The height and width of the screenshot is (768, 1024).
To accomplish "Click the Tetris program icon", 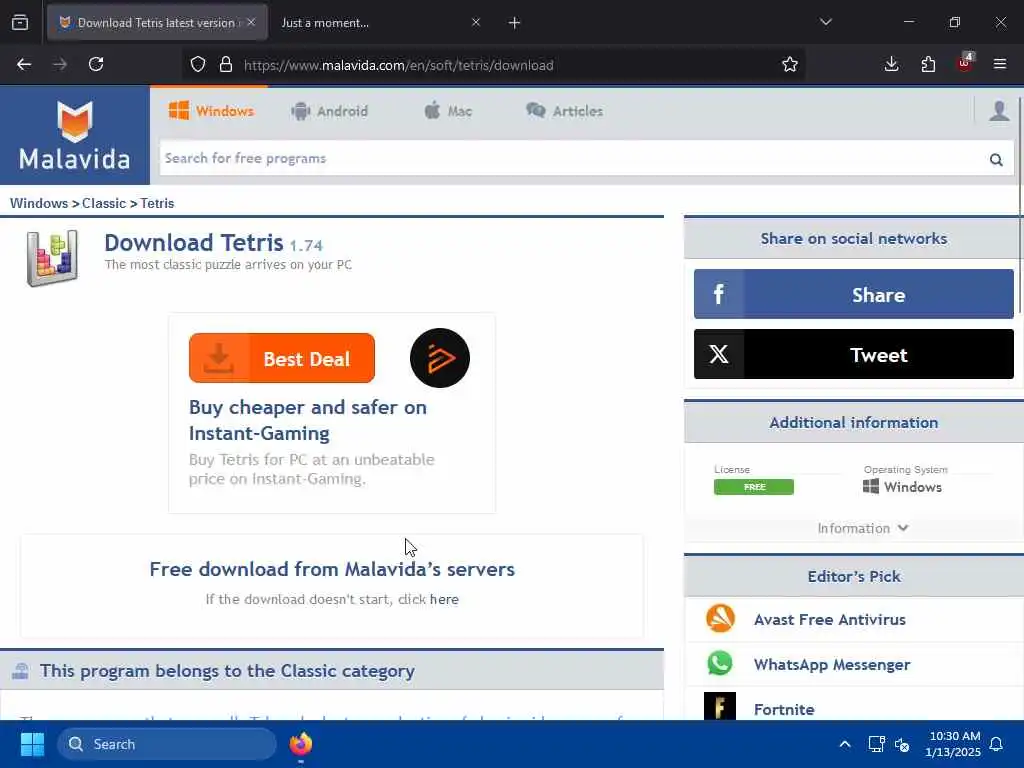I will [x=52, y=259].
